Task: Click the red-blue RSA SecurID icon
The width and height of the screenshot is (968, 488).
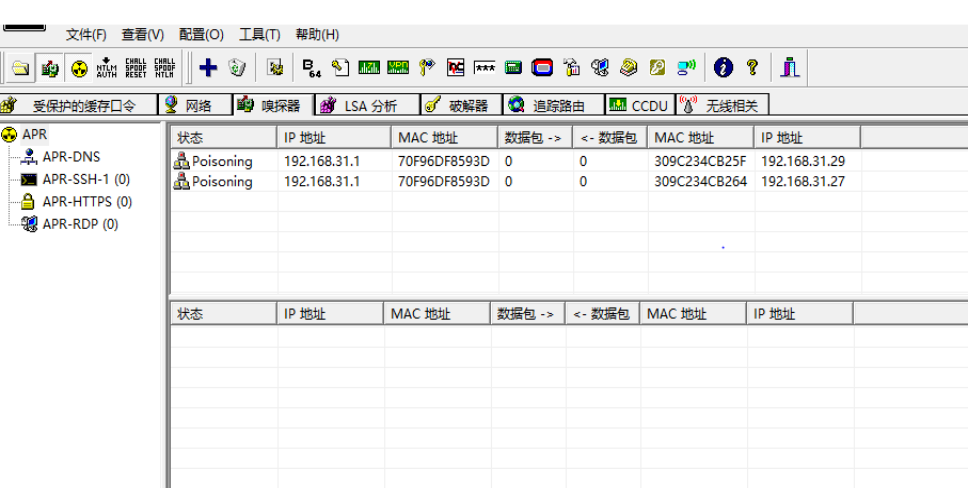Action: [542, 67]
